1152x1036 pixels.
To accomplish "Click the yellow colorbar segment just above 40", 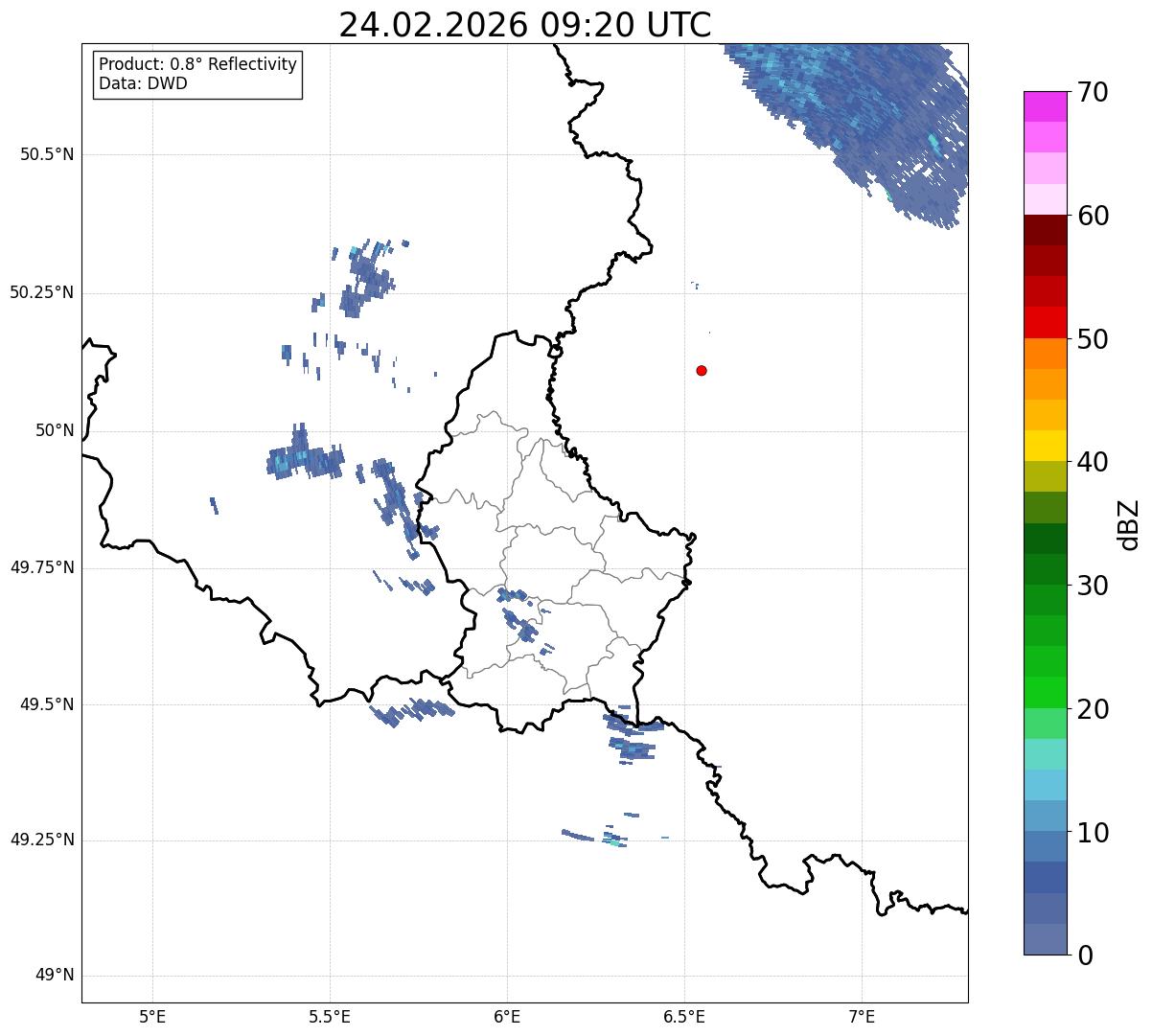I will coord(1046,446).
